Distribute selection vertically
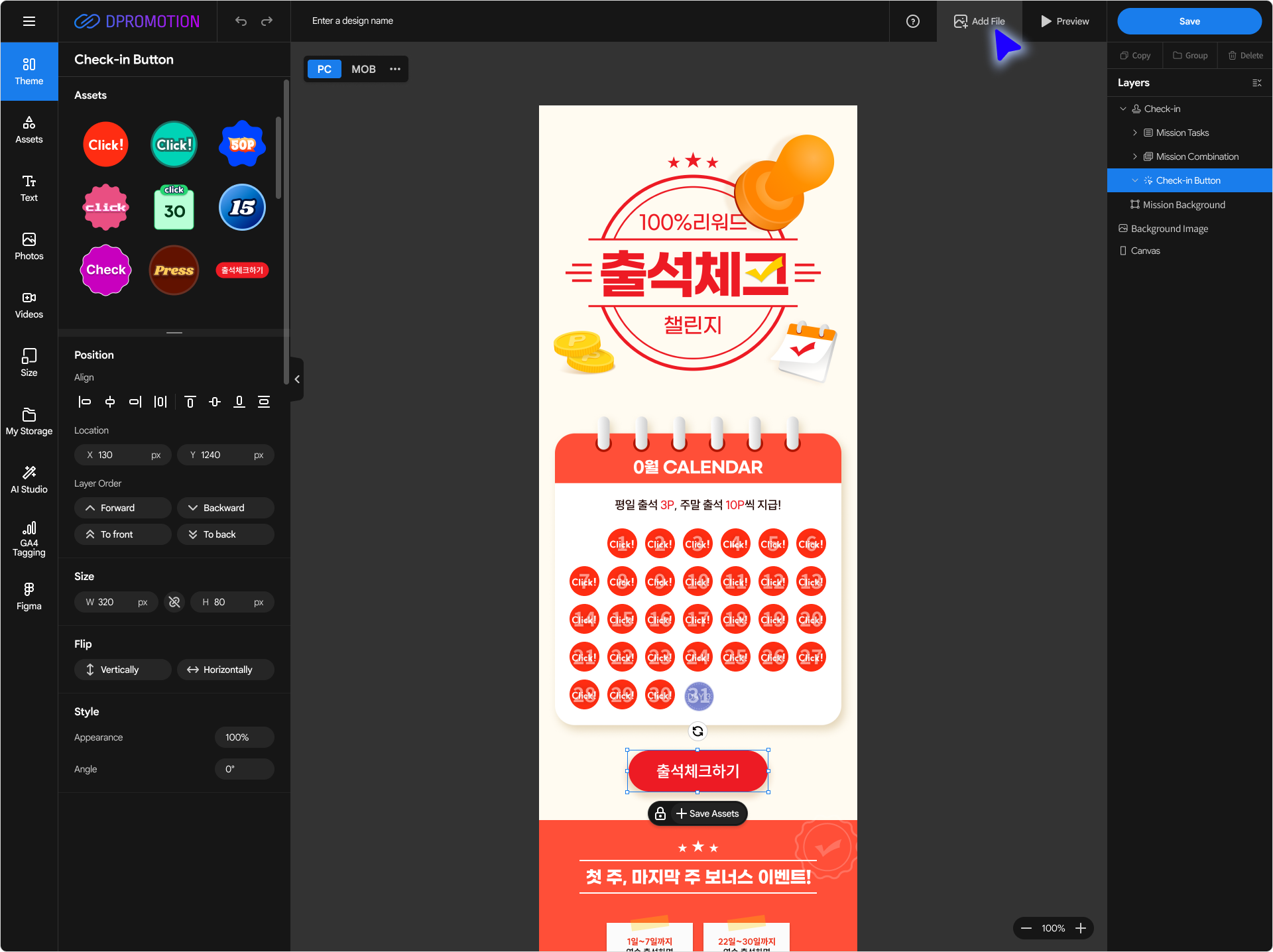1273x952 pixels. click(264, 402)
